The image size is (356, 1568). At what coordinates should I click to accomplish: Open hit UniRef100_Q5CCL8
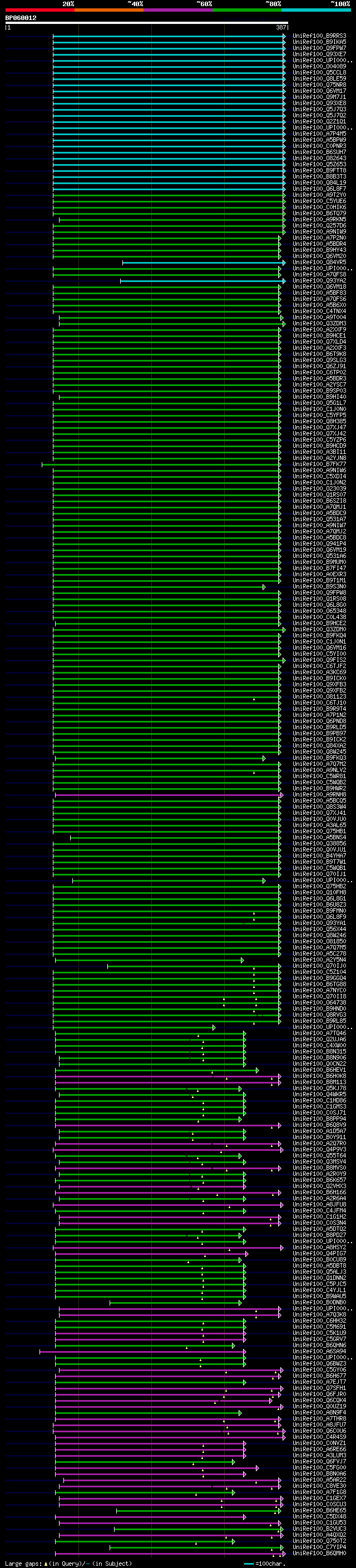pyautogui.click(x=319, y=72)
